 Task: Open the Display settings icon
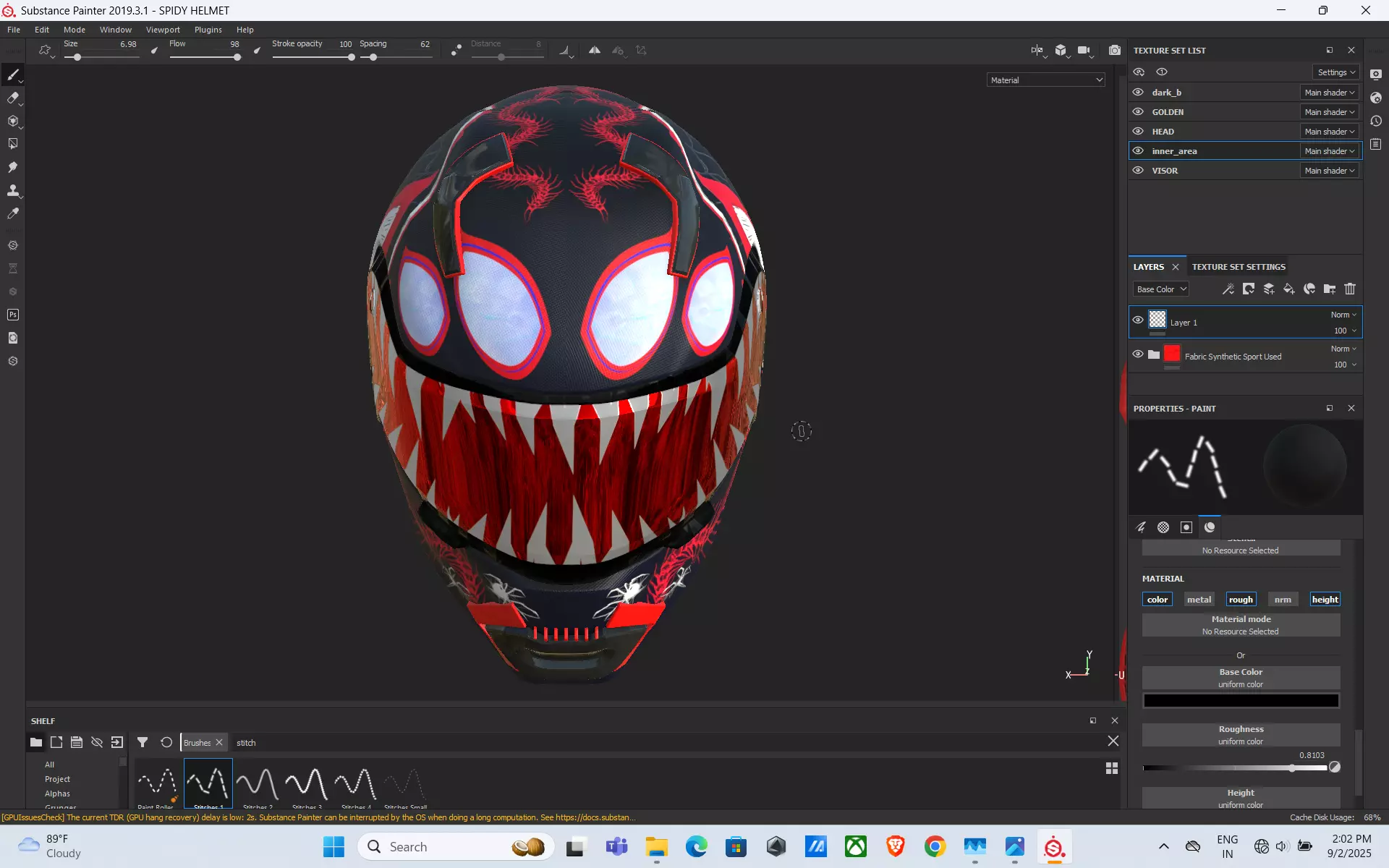tap(1376, 75)
